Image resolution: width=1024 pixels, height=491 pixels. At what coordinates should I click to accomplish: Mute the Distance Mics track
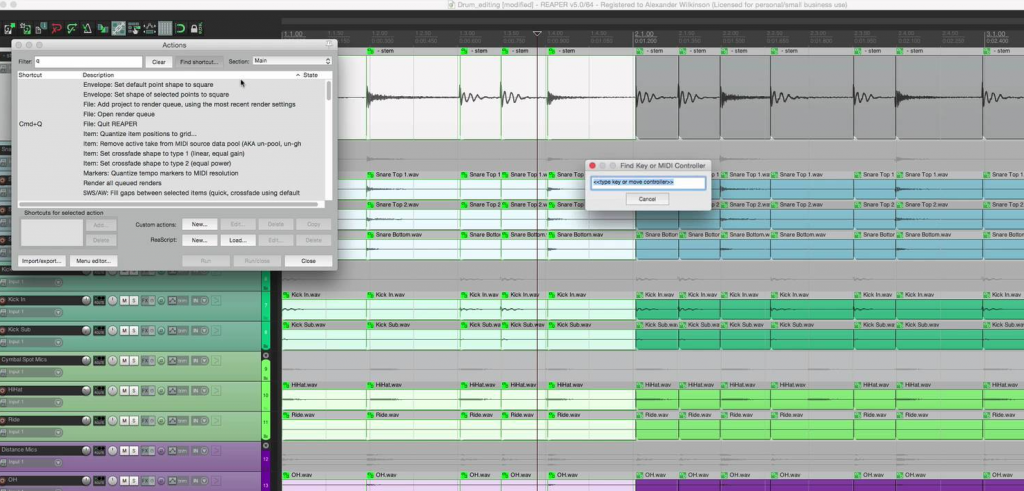pyautogui.click(x=124, y=451)
